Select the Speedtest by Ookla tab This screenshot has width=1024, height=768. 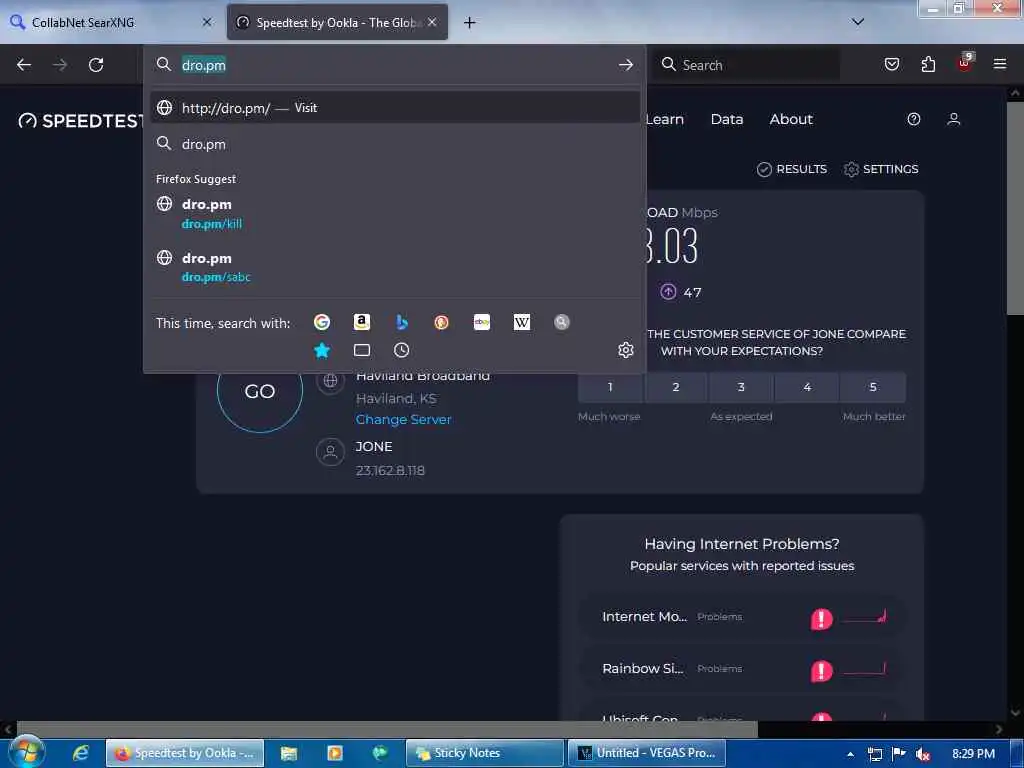(x=337, y=22)
